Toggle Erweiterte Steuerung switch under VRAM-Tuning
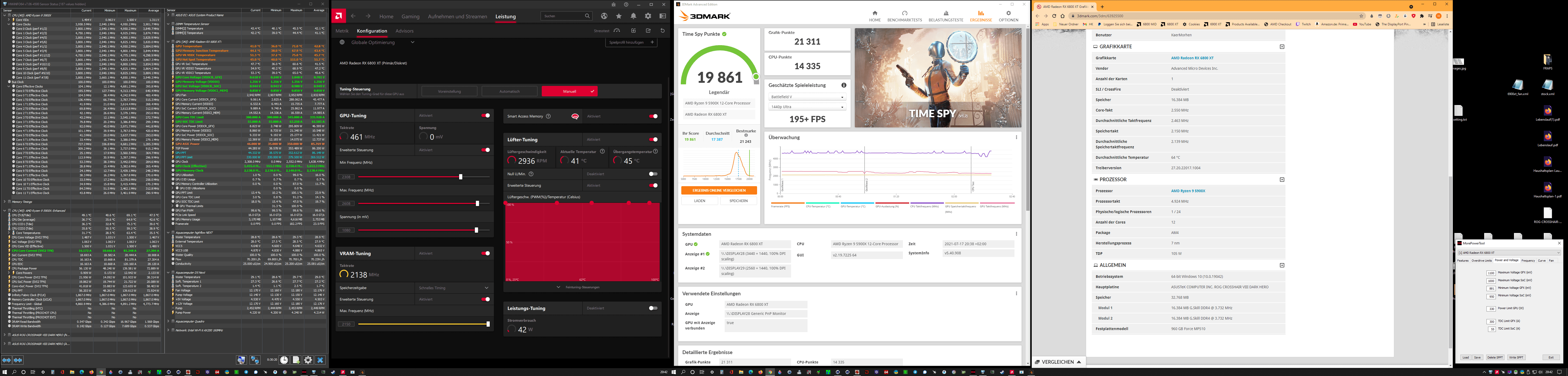Image resolution: width=1568 pixels, height=376 pixels. tap(486, 299)
